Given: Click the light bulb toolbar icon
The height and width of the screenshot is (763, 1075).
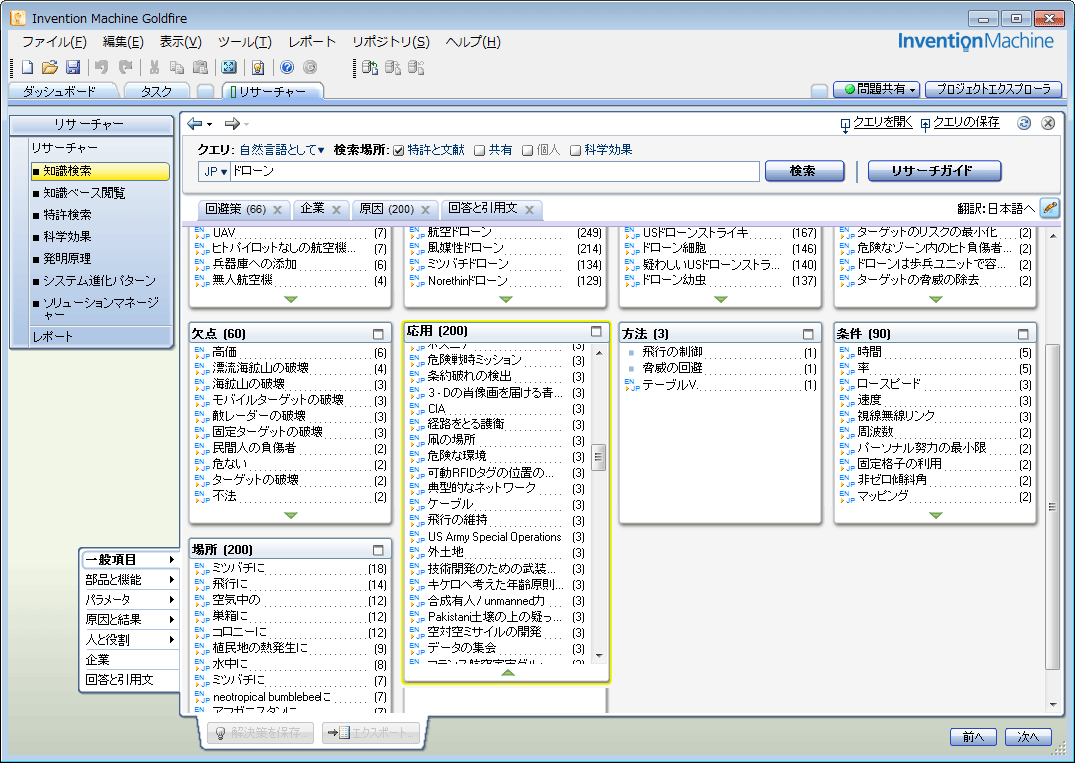Looking at the screenshot, I should [258, 67].
